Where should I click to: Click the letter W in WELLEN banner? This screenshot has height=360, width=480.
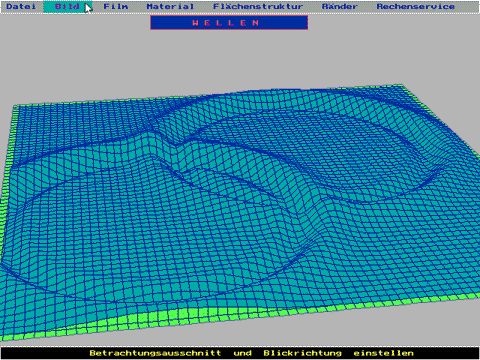[196, 23]
